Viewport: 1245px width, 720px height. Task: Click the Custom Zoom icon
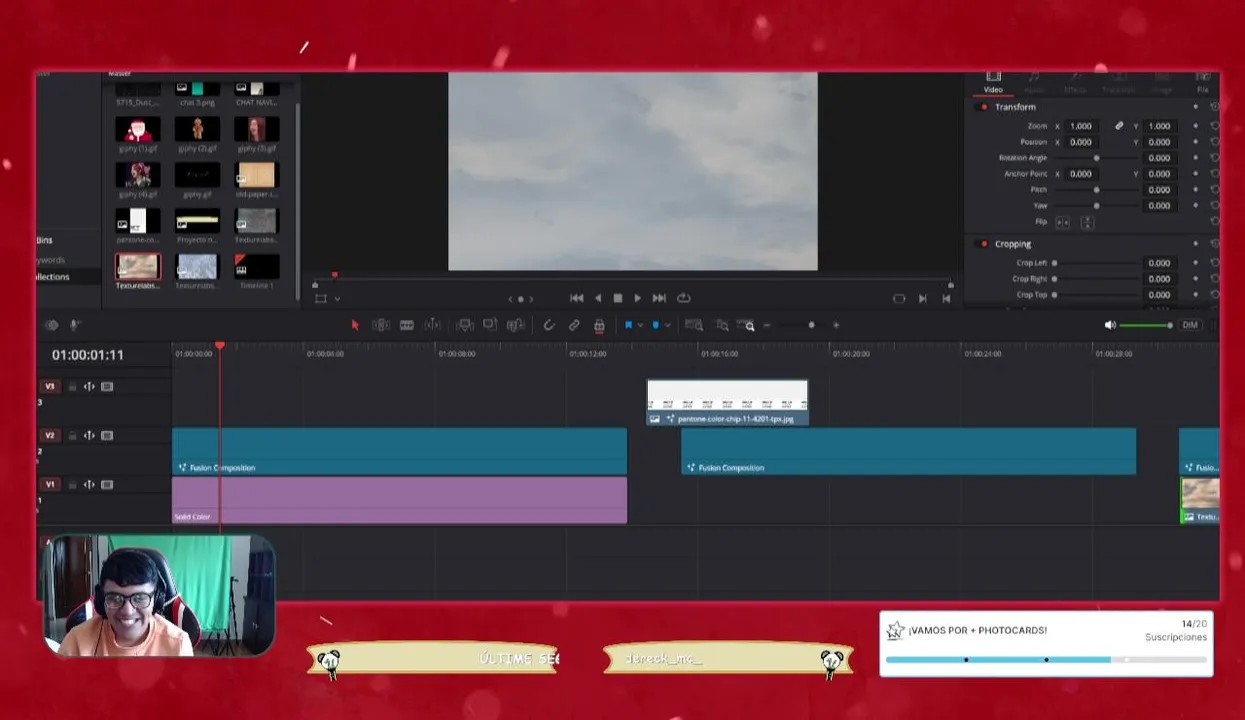pyautogui.click(x=748, y=325)
